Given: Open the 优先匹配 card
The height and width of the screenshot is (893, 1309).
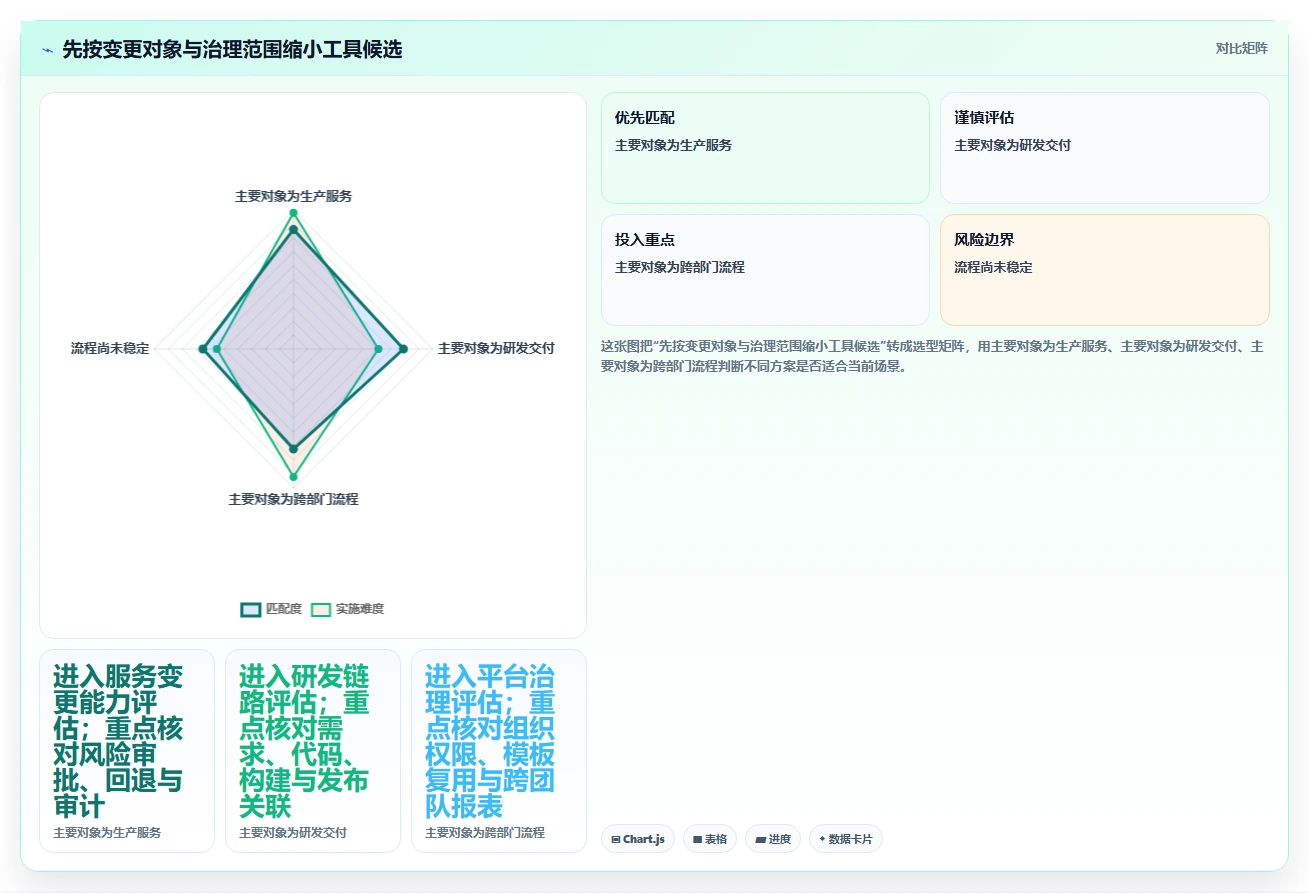Looking at the screenshot, I should pos(765,148).
